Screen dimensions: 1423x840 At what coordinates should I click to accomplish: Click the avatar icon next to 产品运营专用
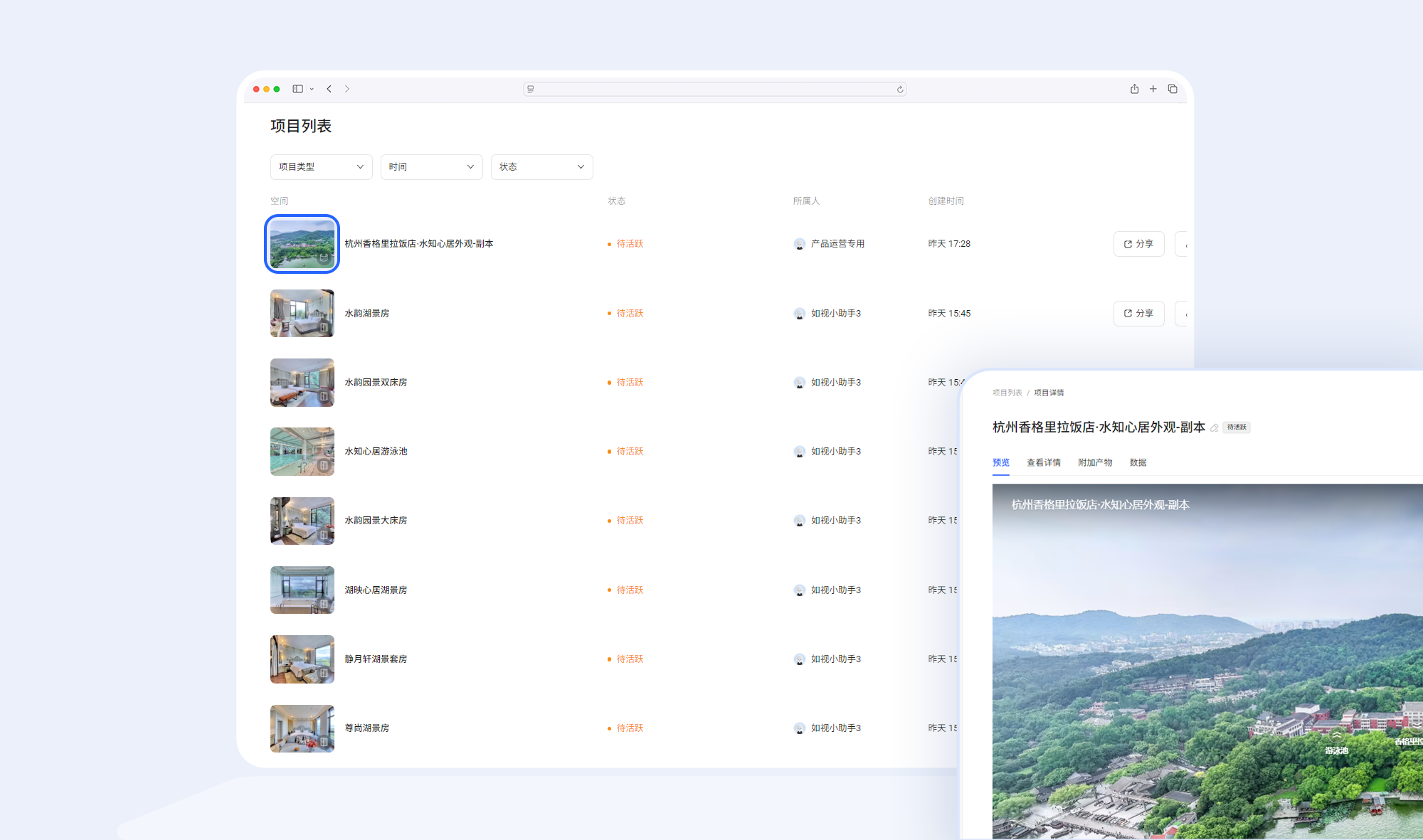click(x=798, y=243)
